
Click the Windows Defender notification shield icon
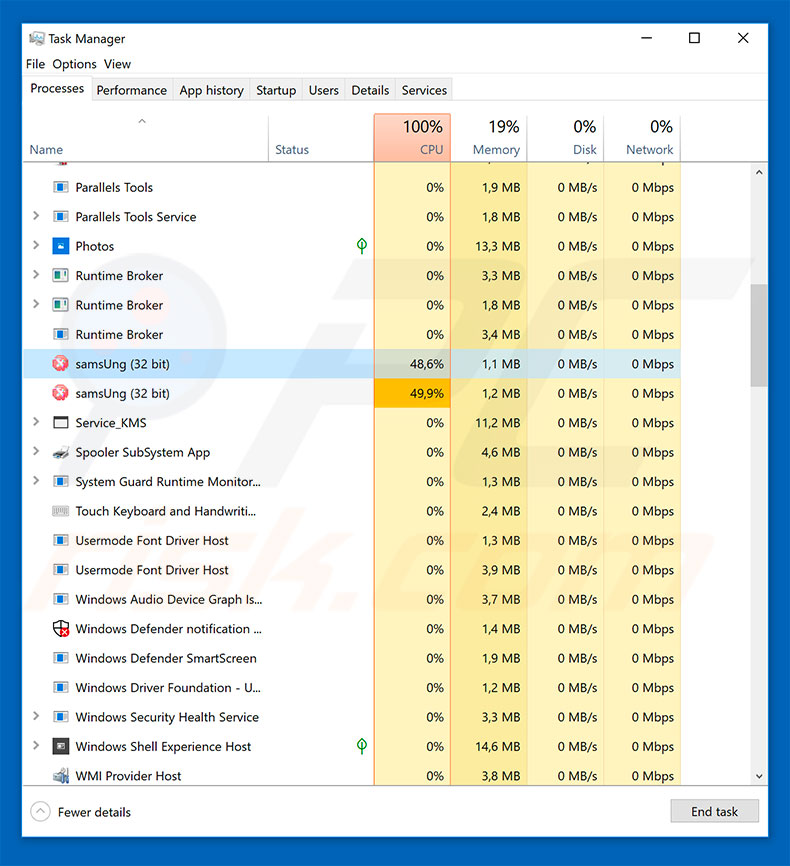pyautogui.click(x=60, y=629)
